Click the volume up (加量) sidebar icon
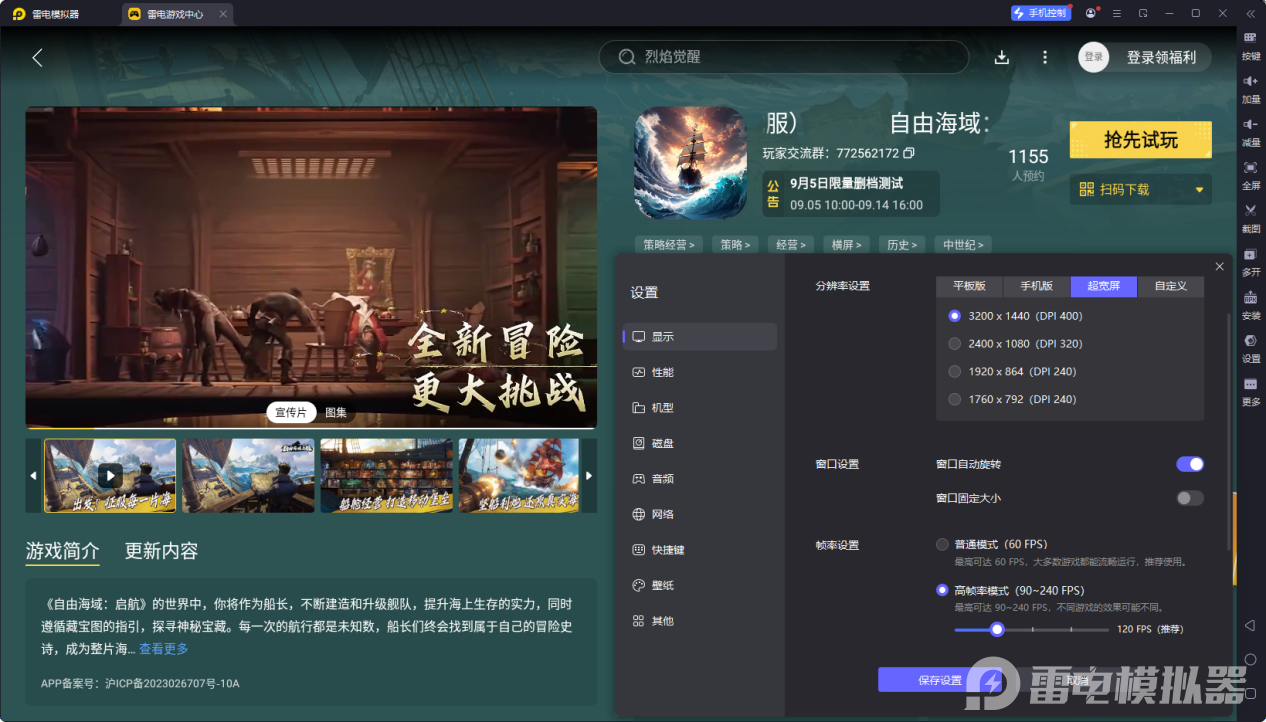Screen dimensions: 1266x722 pyautogui.click(x=1250, y=87)
